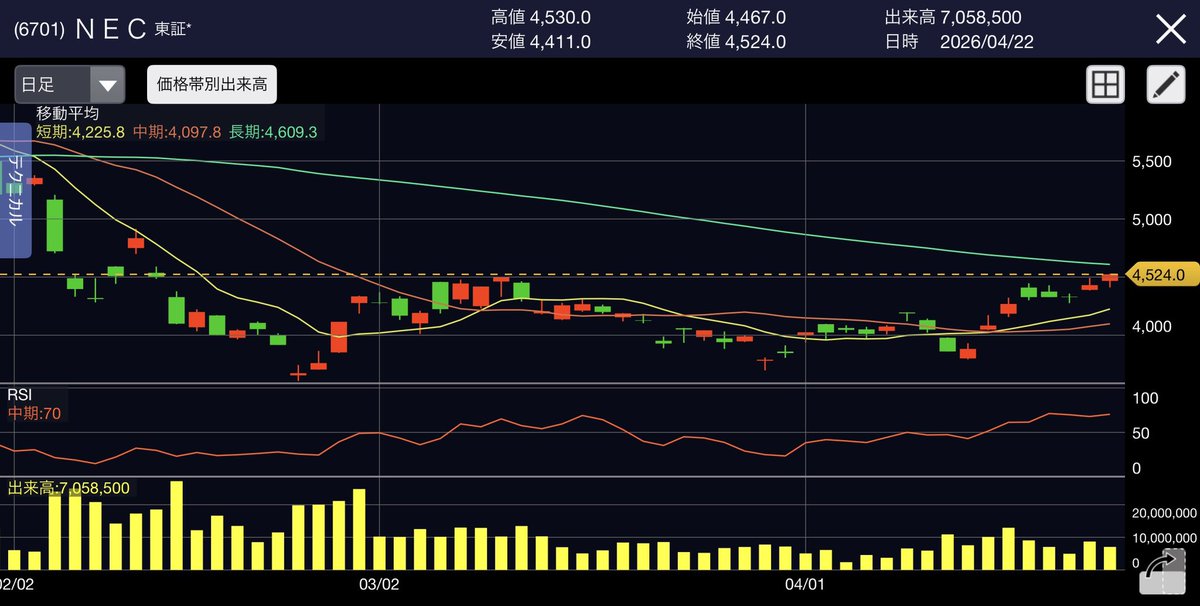Tap the 5,000 price axis label
The width and height of the screenshot is (1200, 606).
point(1154,219)
